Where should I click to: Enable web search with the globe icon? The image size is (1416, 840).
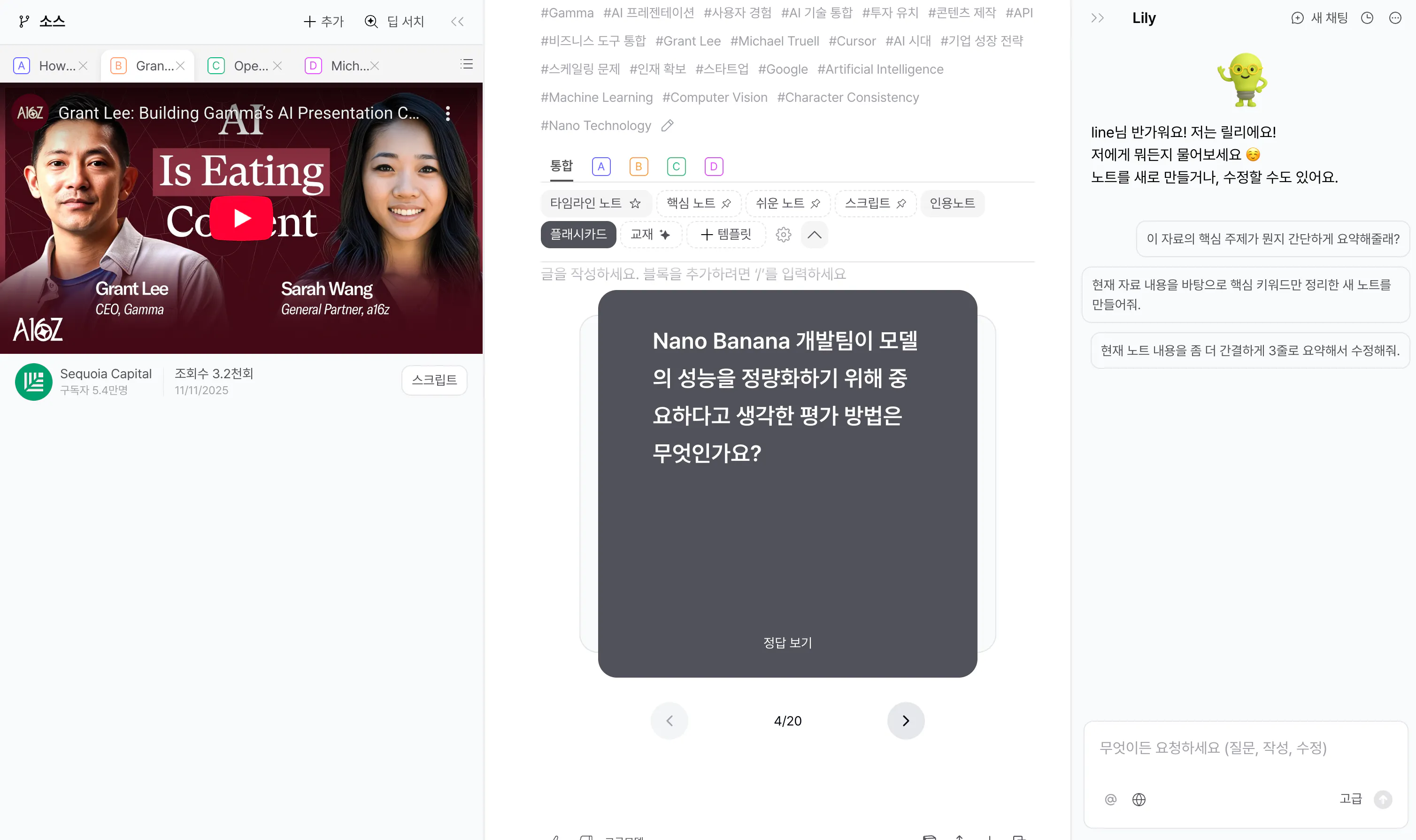[x=1139, y=799]
